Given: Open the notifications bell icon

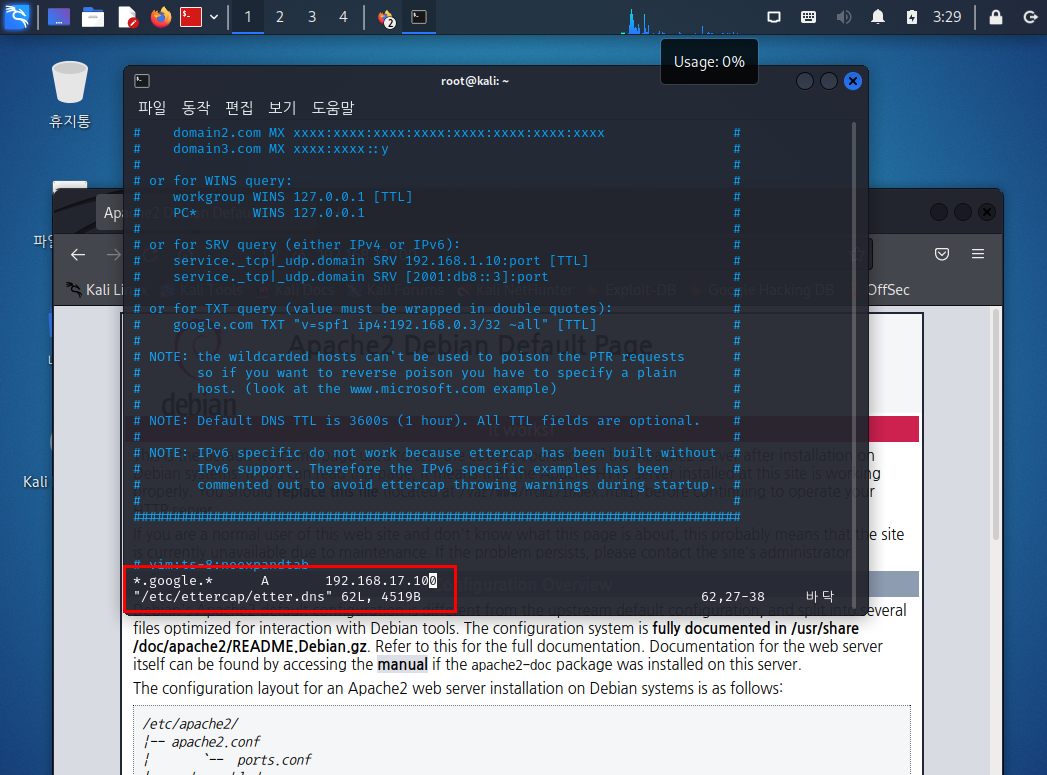Looking at the screenshot, I should pyautogui.click(x=878, y=17).
